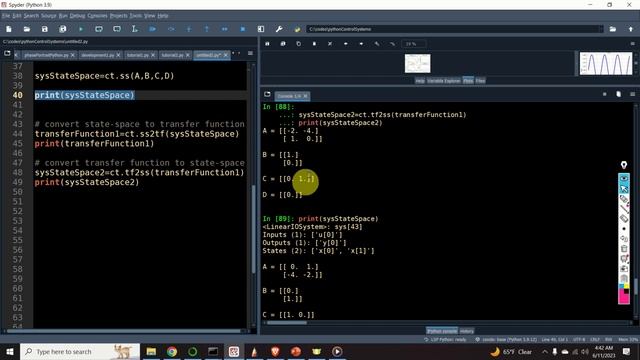
Task: Remove the current plot
Action: (x=314, y=44)
